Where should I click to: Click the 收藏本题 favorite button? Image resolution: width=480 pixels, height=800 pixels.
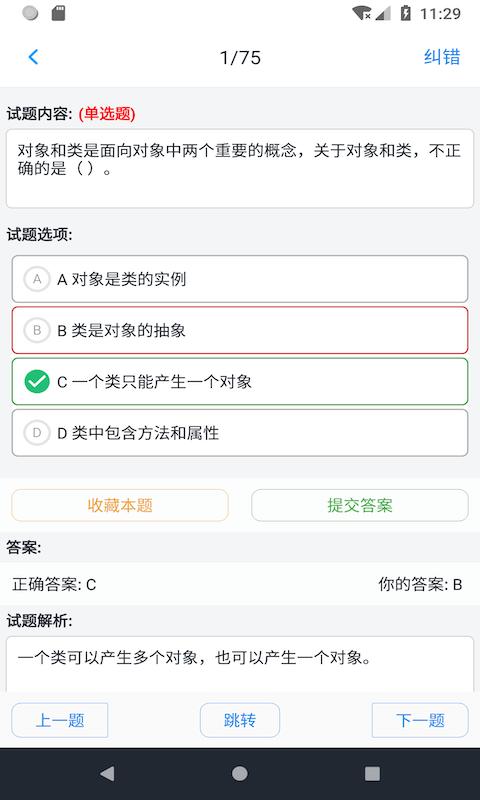pyautogui.click(x=120, y=505)
